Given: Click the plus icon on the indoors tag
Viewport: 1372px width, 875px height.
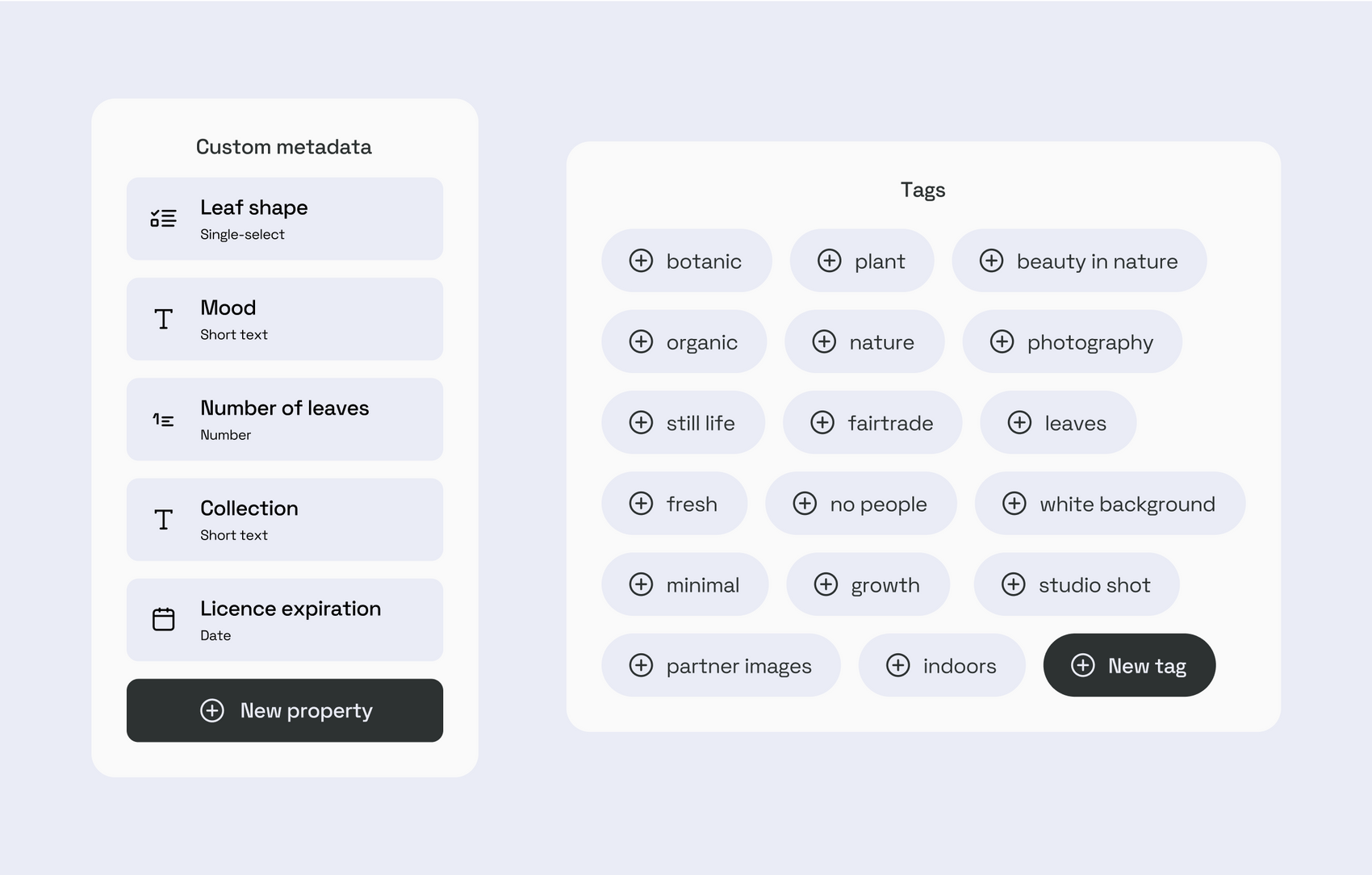Looking at the screenshot, I should tap(897, 665).
